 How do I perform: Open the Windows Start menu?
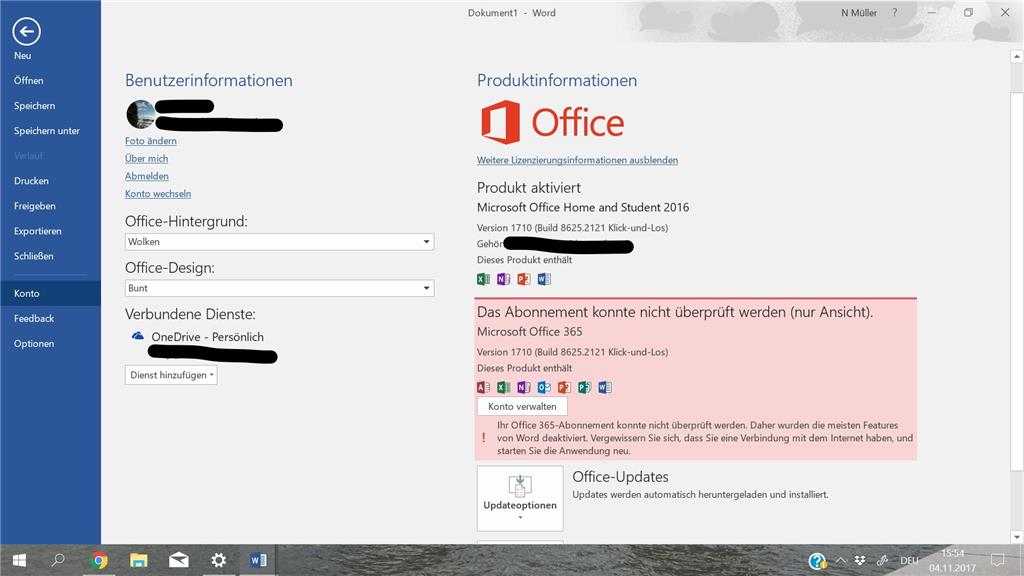tap(20, 560)
